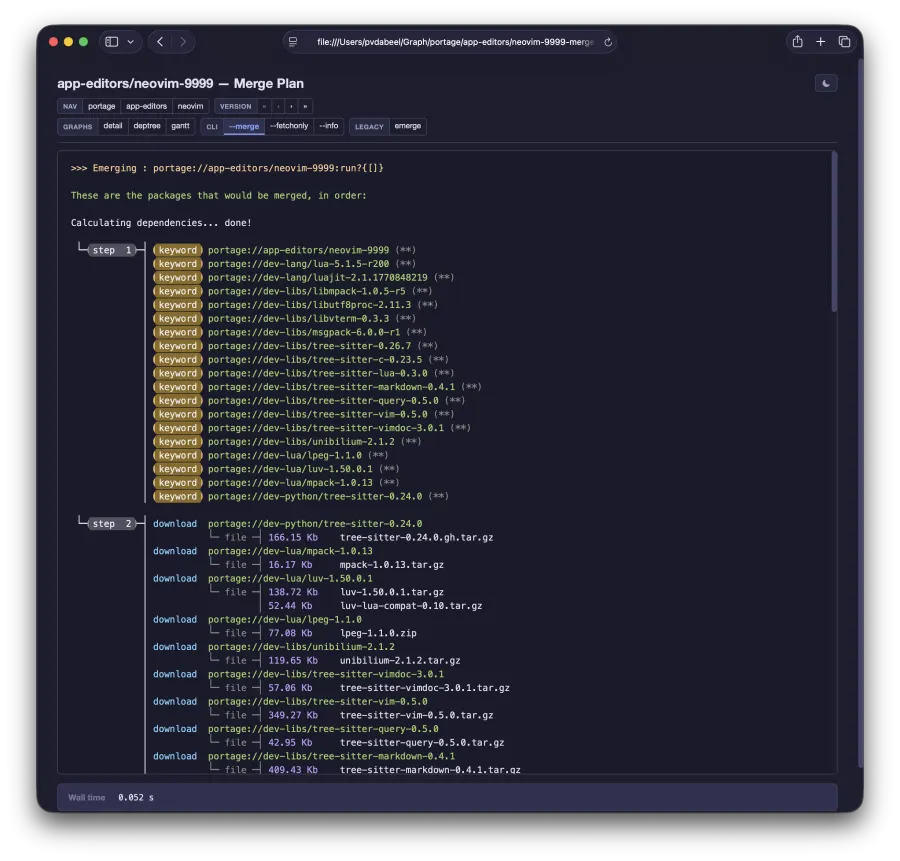
Task: Click keyword badge beside tree-sitter-markdown-0.4.1
Action: click(178, 387)
